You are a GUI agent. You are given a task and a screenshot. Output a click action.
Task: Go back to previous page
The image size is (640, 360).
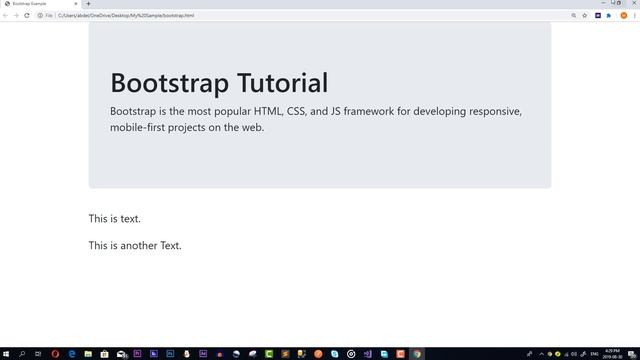5,16
